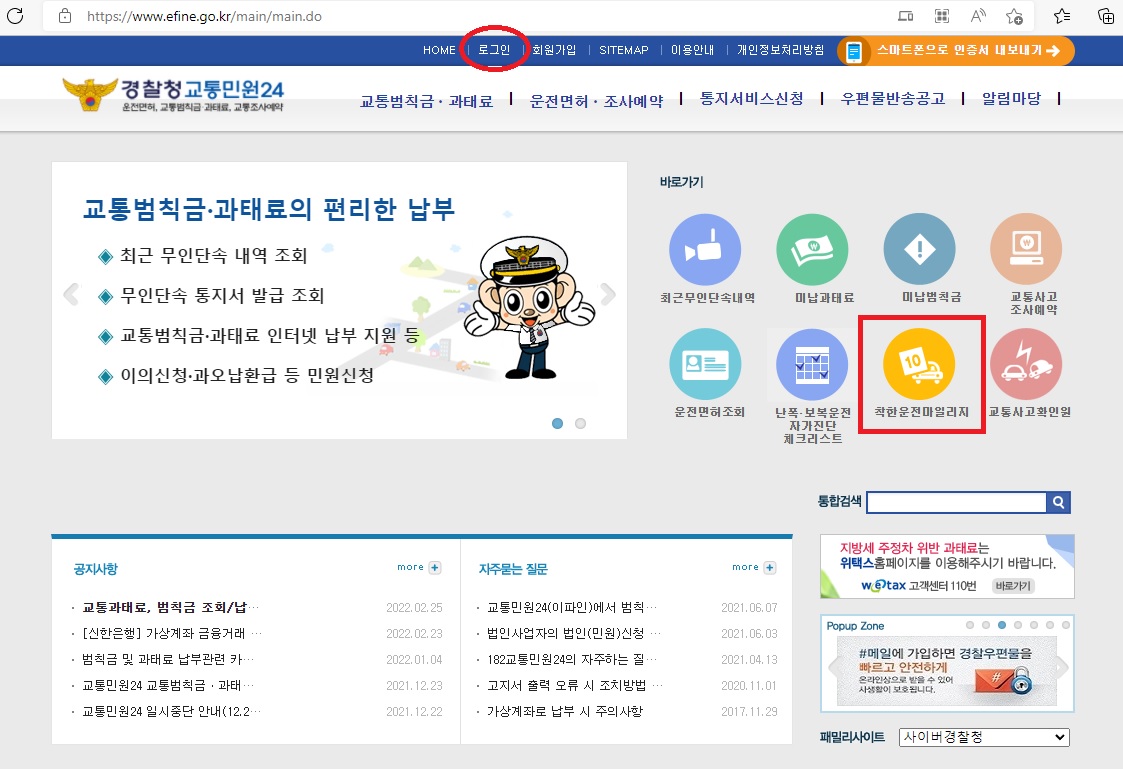The height and width of the screenshot is (769, 1123).
Task: Open FAQ '고지서 출력 오류 시 조치방법'
Action: [574, 685]
